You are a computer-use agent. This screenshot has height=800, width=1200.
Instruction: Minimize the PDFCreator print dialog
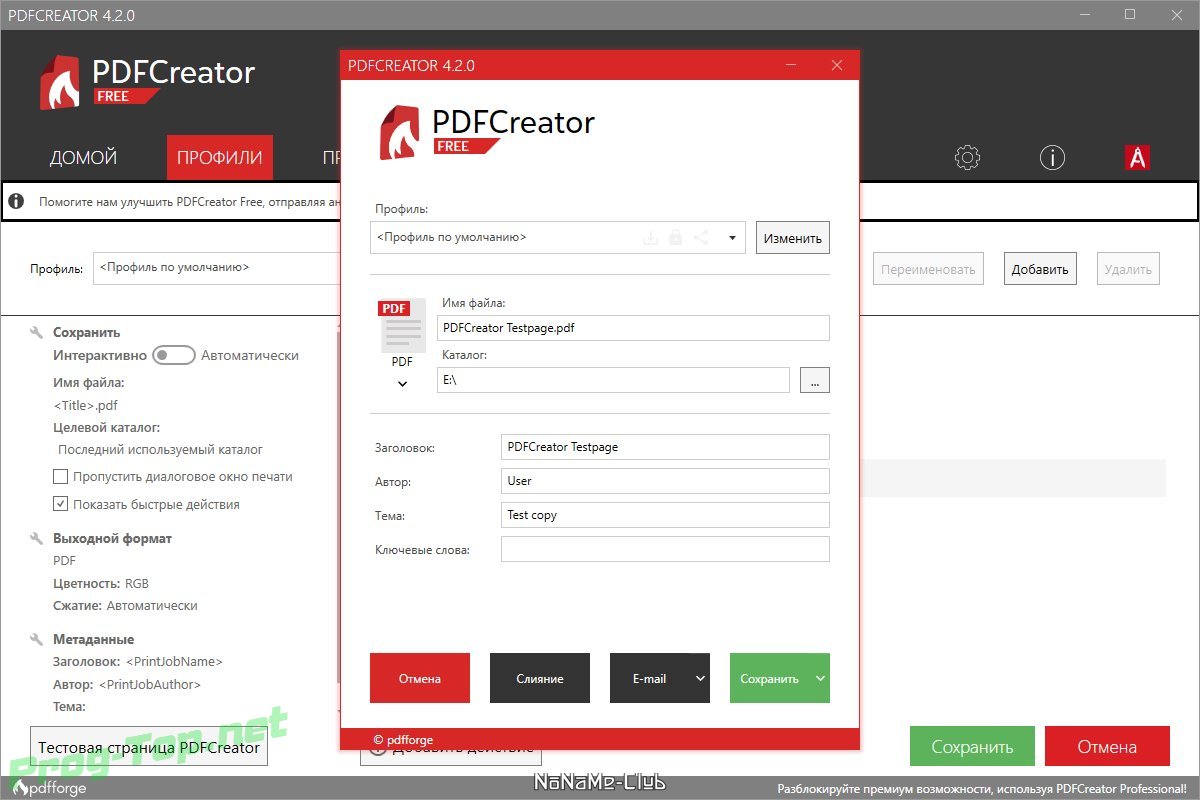(x=791, y=66)
